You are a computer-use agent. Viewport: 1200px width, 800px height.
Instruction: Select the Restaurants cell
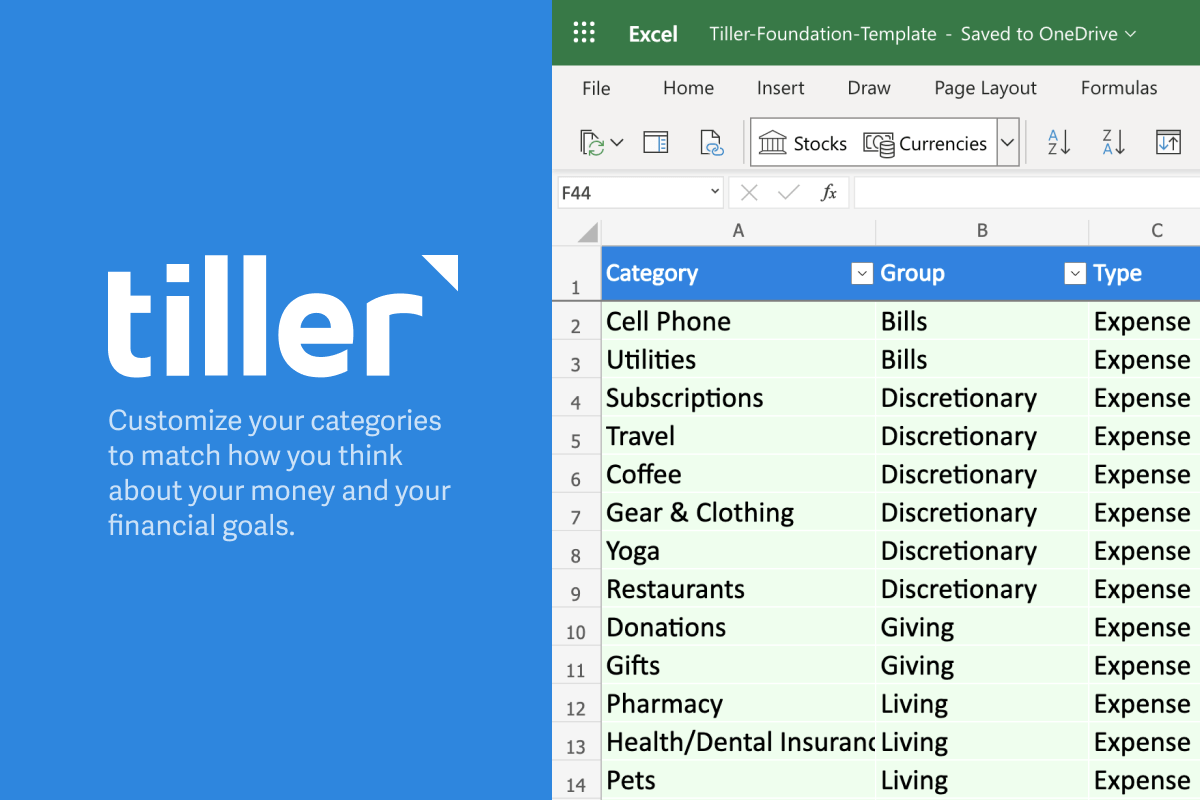pos(738,589)
